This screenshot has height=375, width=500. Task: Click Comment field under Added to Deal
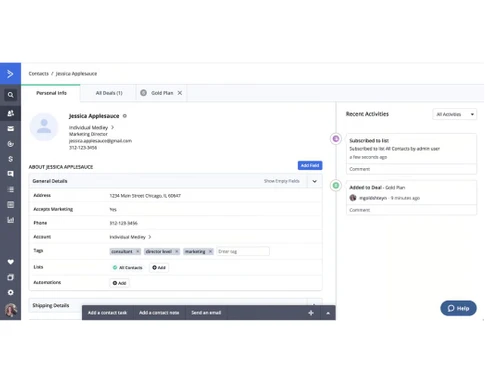(411, 210)
